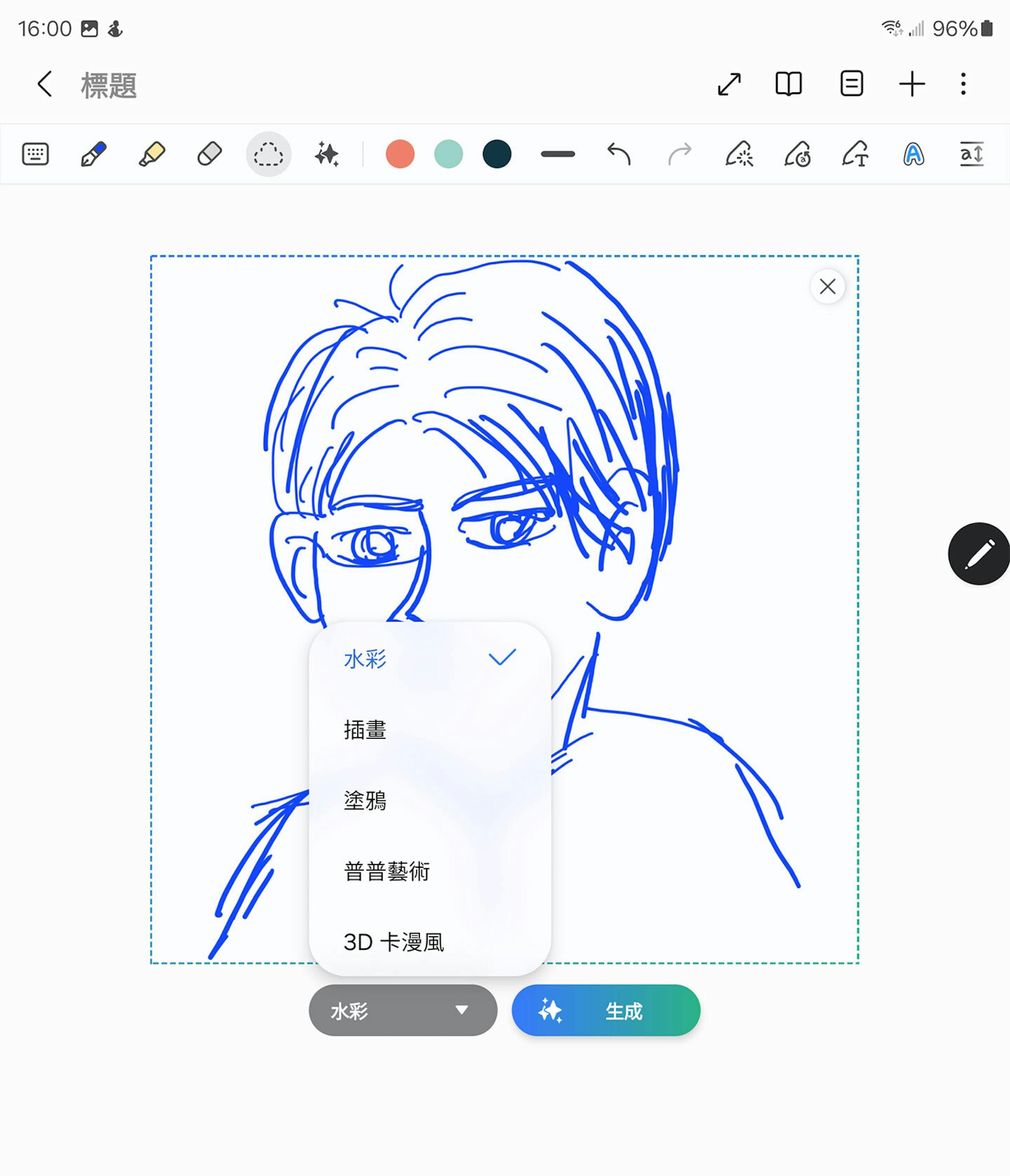This screenshot has width=1010, height=1176.
Task: Tap the plus add icon
Action: pos(912,84)
